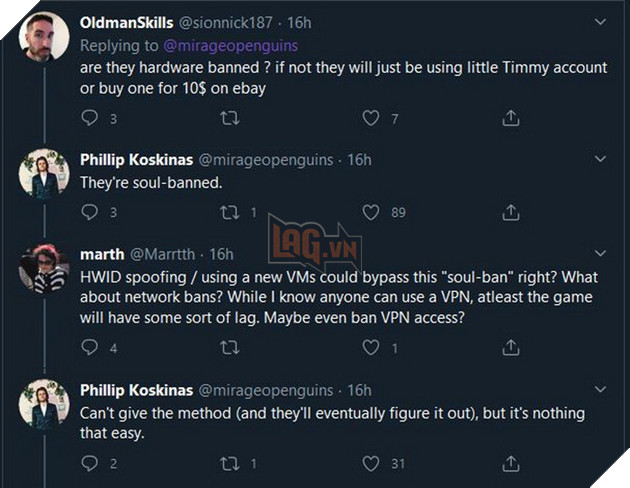Share marth's tweet about VPN access

pos(510,348)
